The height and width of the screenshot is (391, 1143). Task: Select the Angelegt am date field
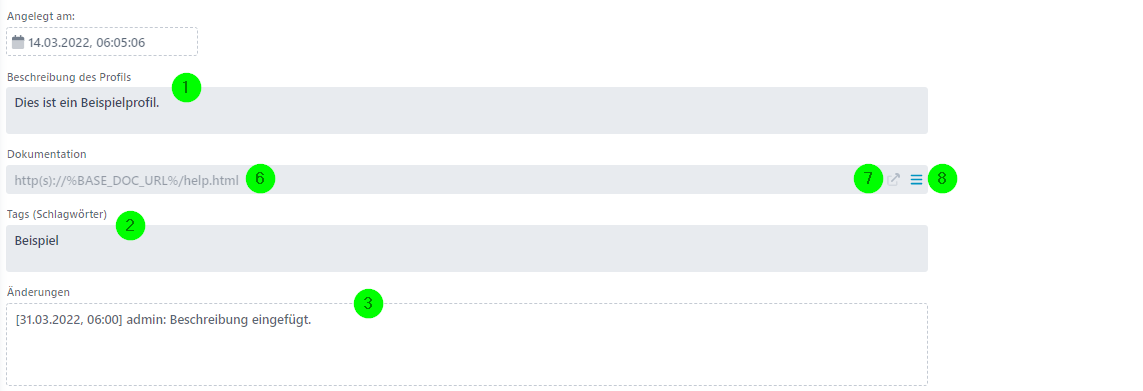102,42
